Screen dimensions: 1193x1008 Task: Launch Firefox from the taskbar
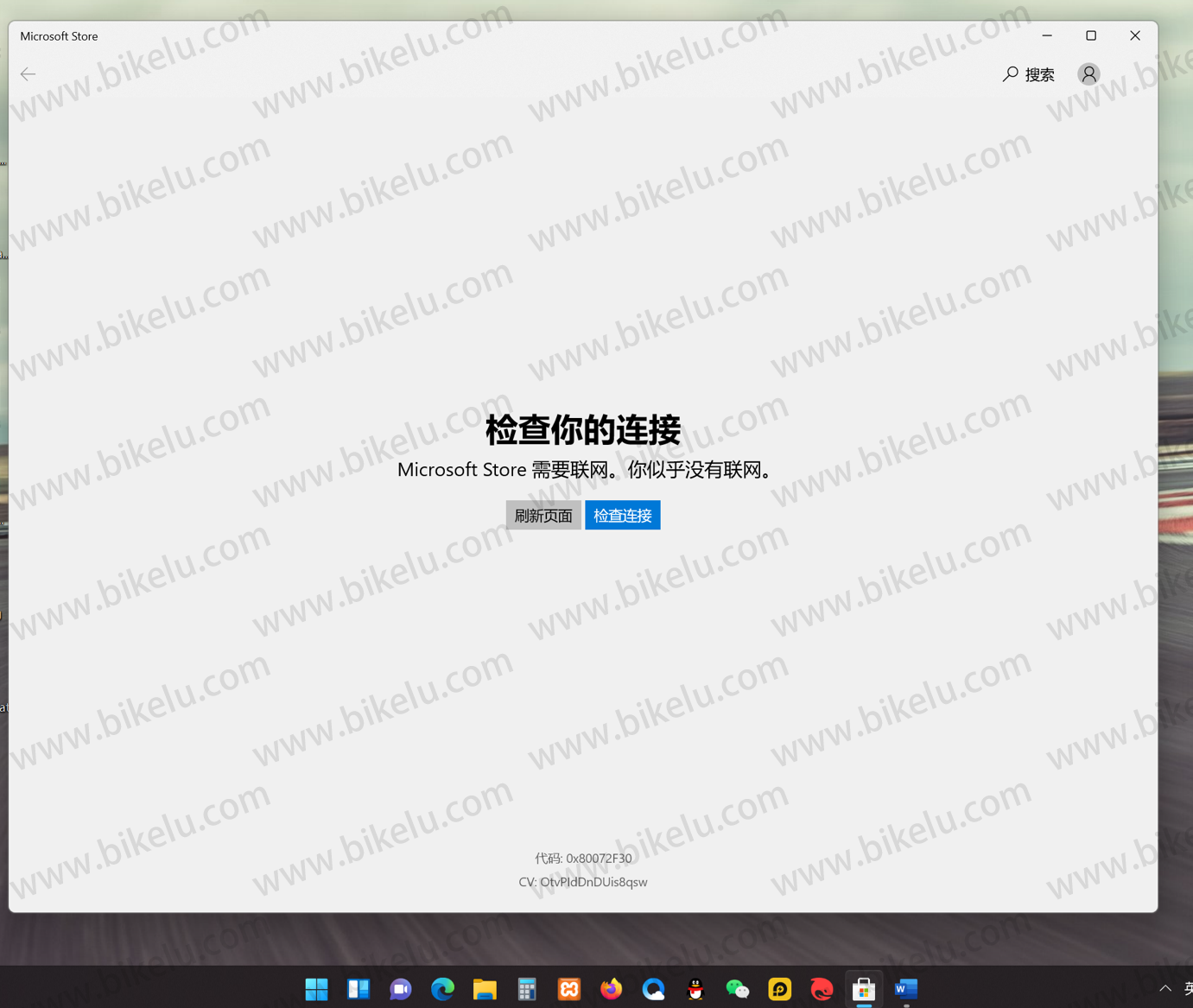point(611,989)
